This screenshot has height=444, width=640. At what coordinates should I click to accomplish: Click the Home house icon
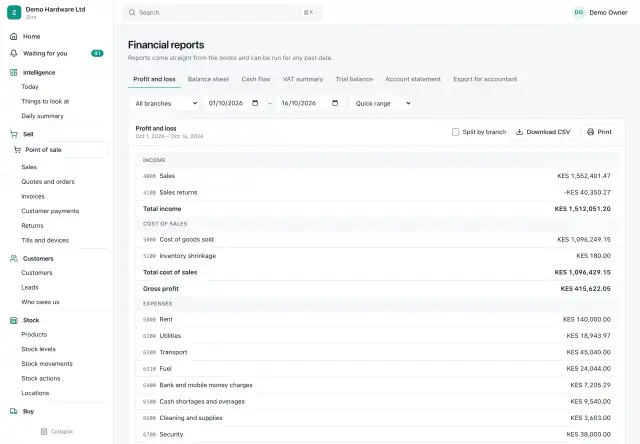(13, 36)
